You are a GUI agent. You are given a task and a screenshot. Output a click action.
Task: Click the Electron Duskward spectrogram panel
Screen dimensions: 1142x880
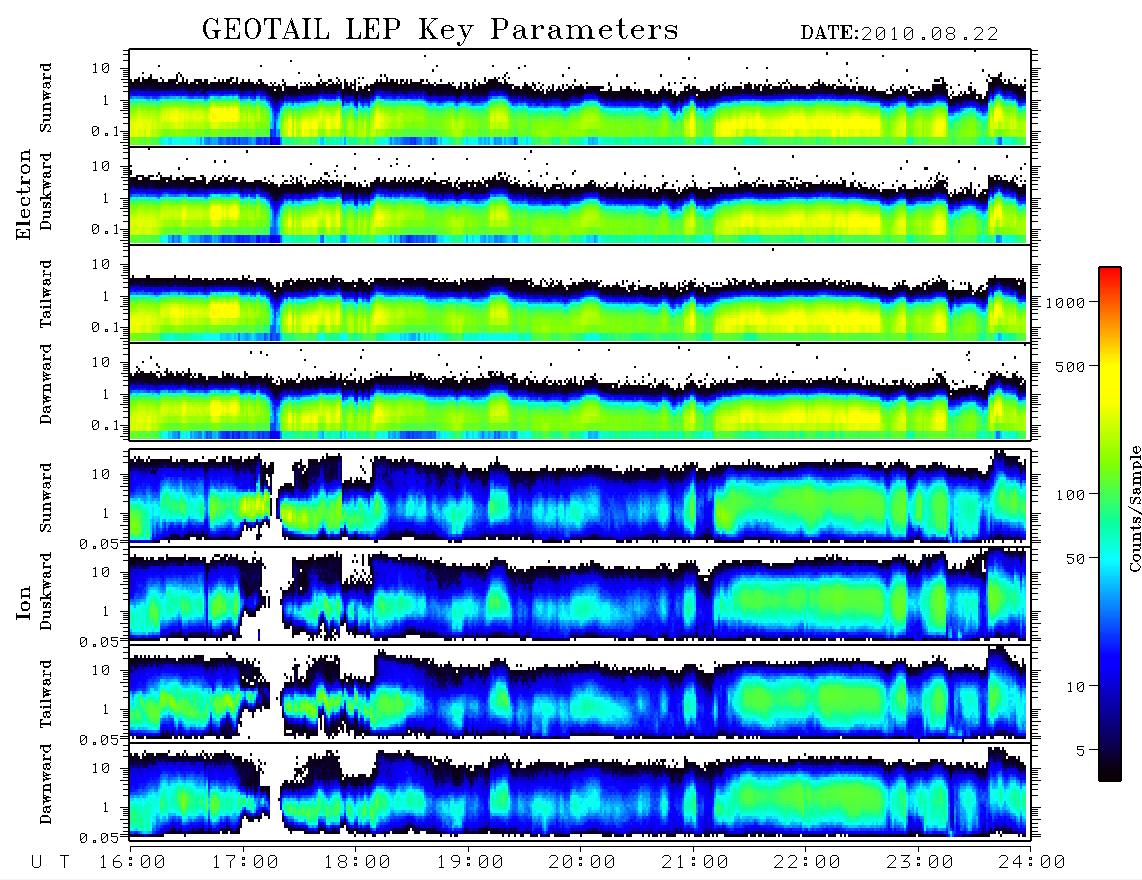pyautogui.click(x=580, y=195)
